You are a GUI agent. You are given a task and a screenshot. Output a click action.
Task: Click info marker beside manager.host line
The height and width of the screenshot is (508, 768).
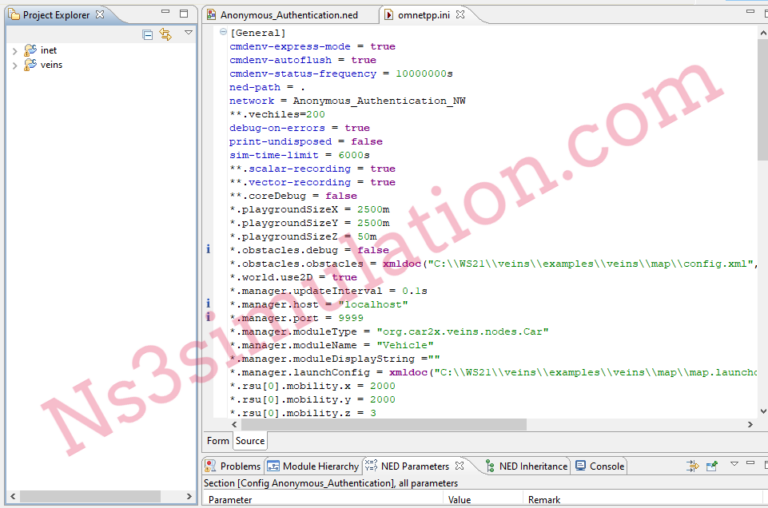coord(209,303)
